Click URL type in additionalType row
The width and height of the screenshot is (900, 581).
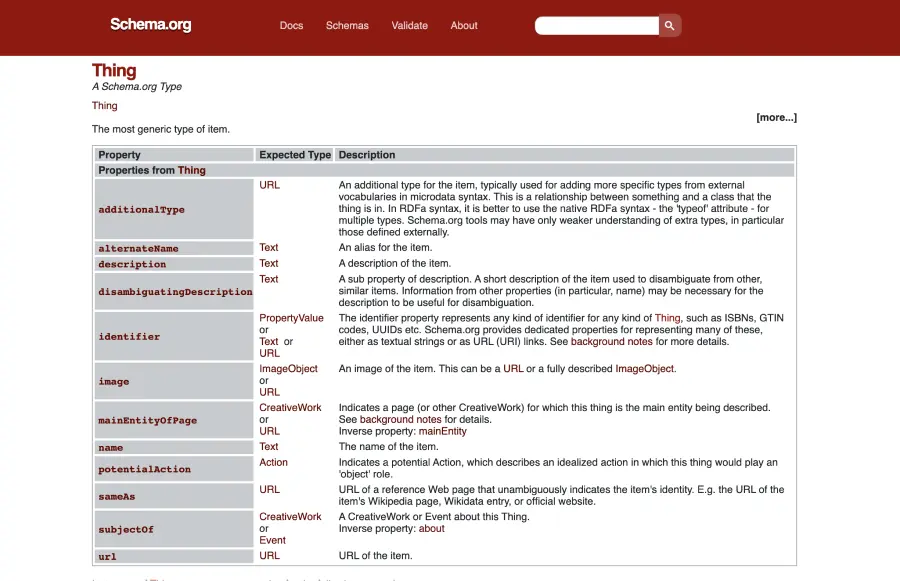coord(269,185)
